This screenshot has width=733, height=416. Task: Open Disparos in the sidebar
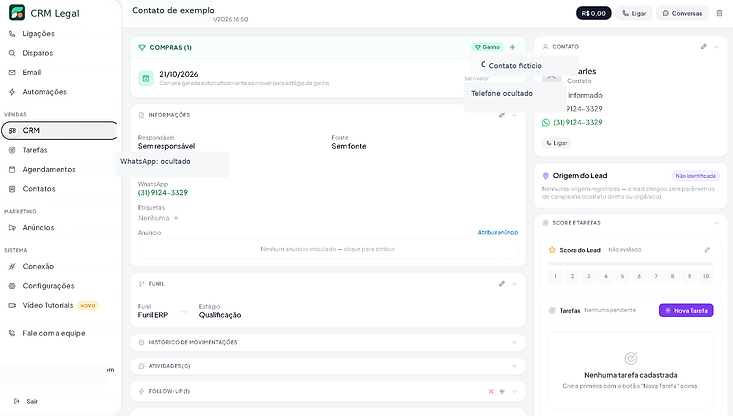click(37, 53)
